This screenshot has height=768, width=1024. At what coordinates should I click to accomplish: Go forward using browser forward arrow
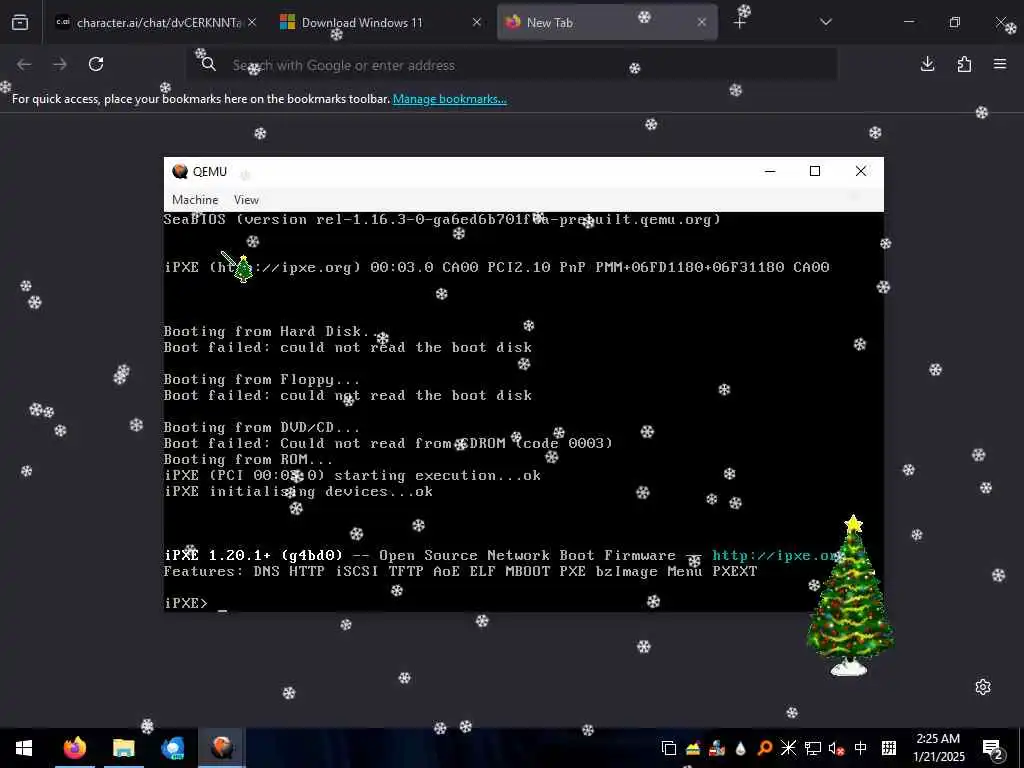[x=60, y=64]
